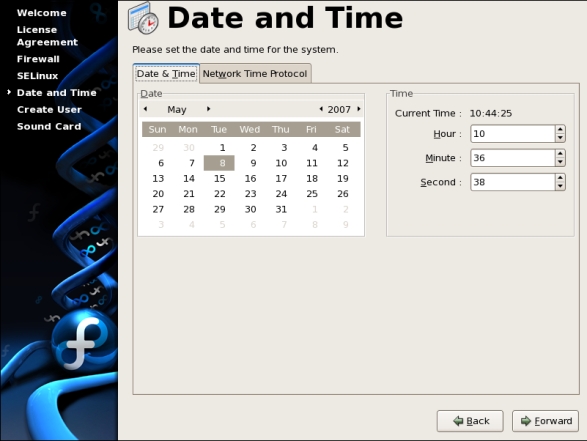Click the Sat weekday header
The image size is (587, 441).
click(x=342, y=130)
